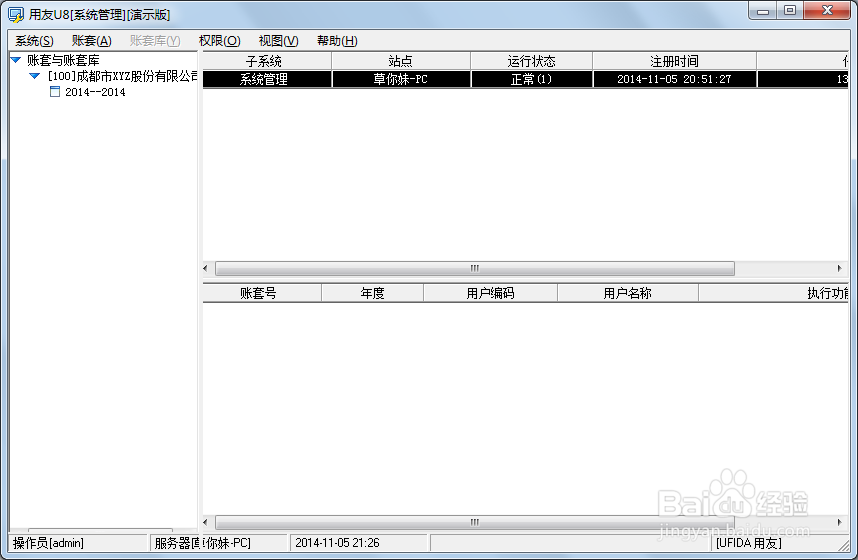
Task: Open the 账套(A) menu
Action: click(91, 41)
